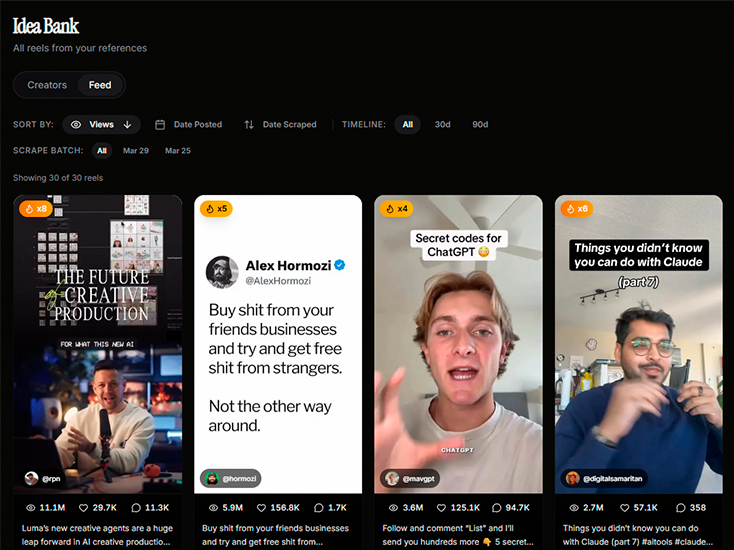Set timeline filter to 90d
Viewport: 734px width, 550px height.
tap(480, 125)
